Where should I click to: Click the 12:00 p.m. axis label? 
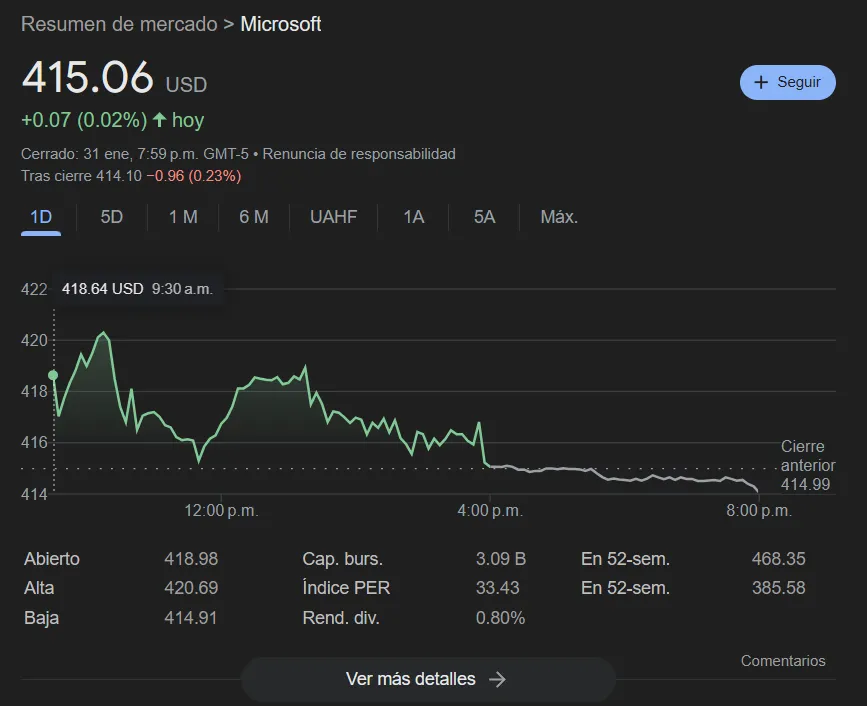221,510
